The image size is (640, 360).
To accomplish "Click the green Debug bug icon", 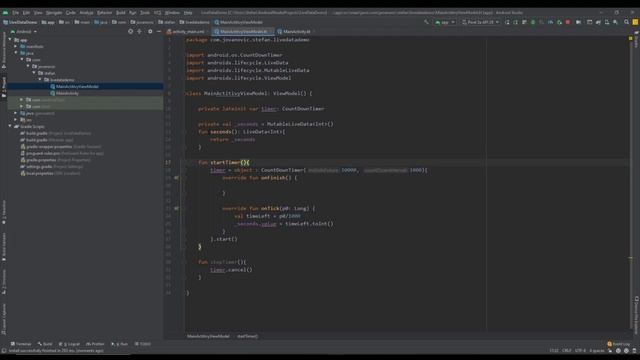I will point(533,22).
